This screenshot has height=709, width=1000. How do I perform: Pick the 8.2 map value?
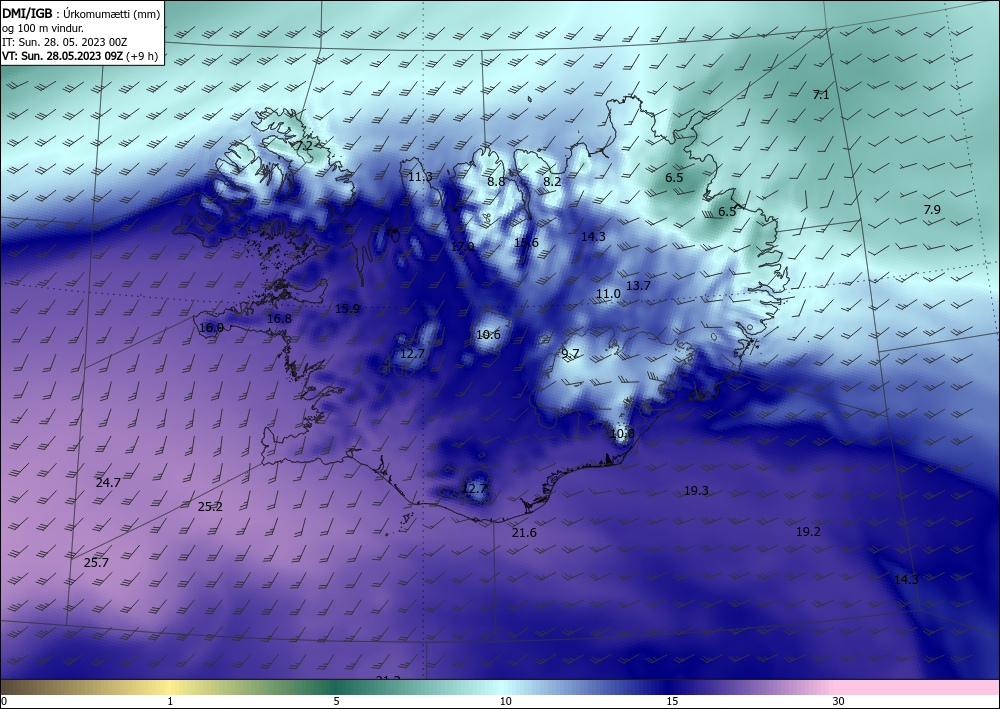click(x=552, y=181)
